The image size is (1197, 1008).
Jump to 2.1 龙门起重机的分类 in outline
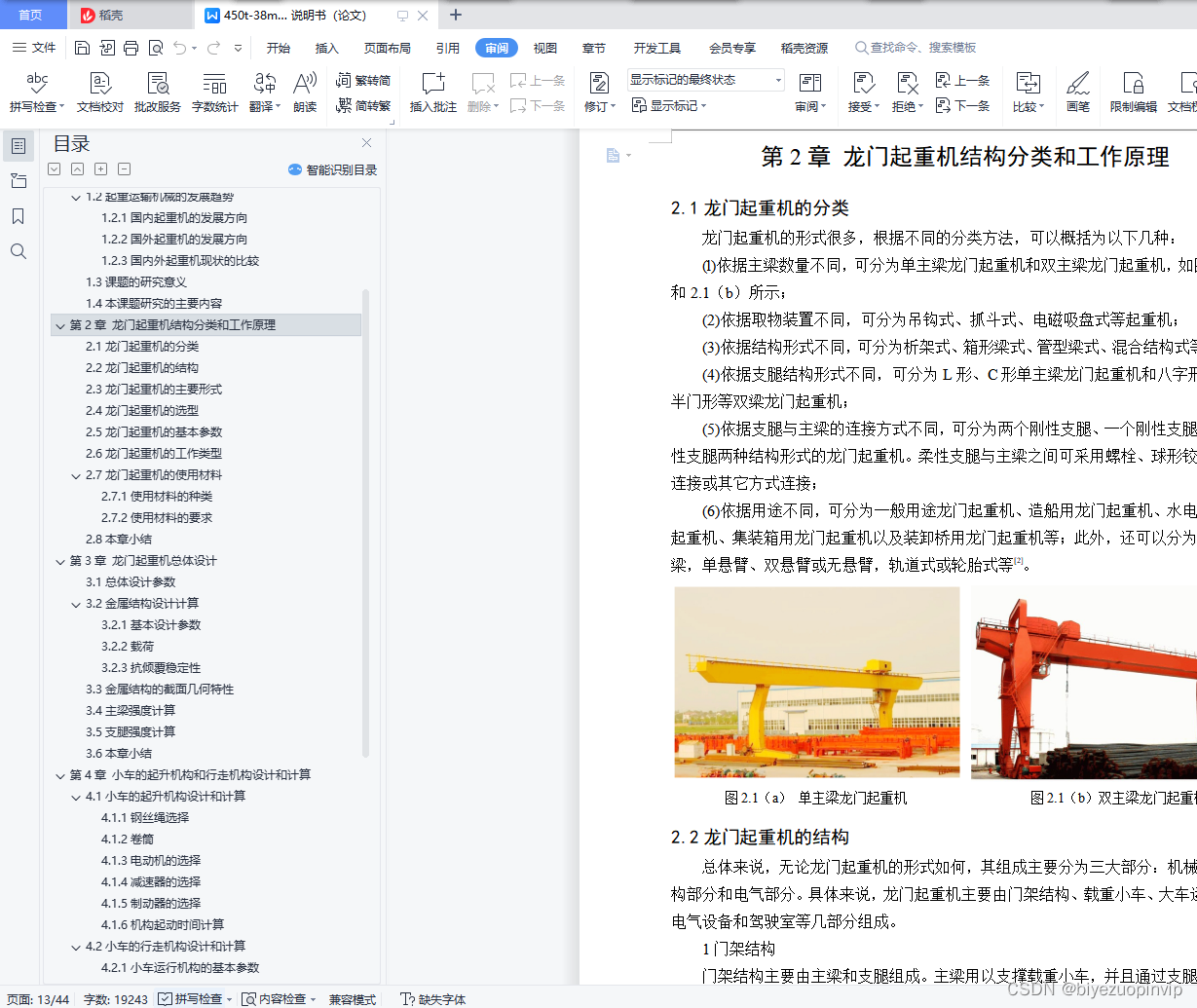[142, 347]
